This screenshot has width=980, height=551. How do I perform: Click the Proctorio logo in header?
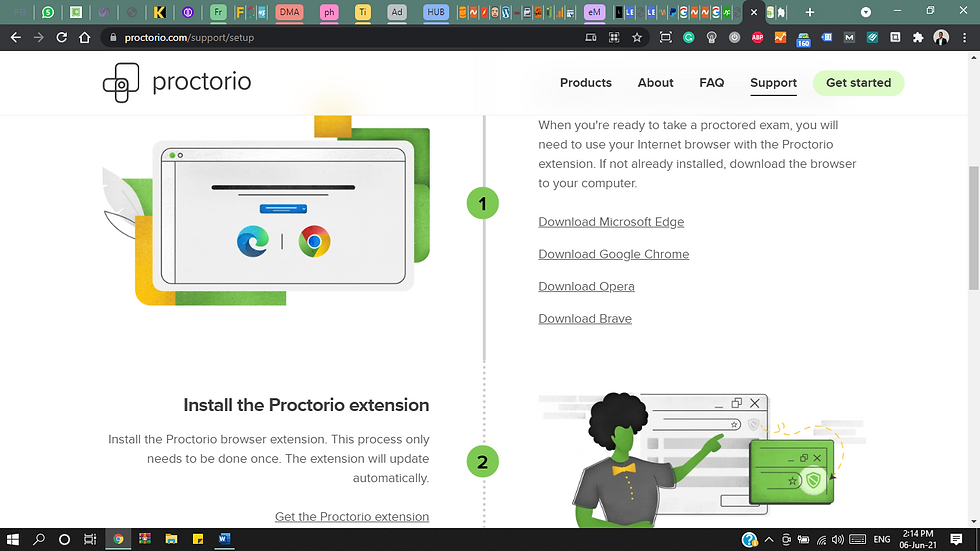click(x=177, y=82)
